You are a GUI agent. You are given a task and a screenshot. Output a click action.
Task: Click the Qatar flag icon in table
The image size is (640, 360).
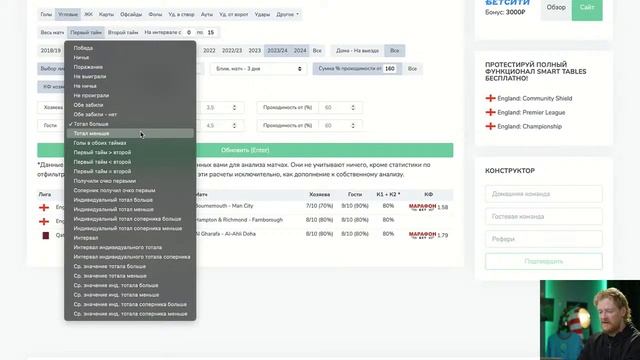pyautogui.click(x=46, y=236)
